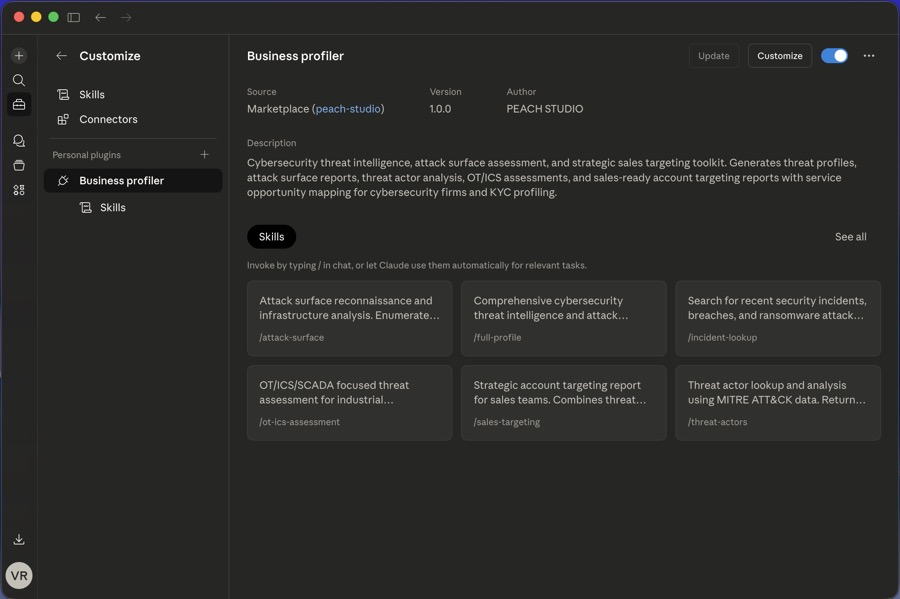Select the Skills filter pill
Screen dimensions: 900x599
pyautogui.click(x=271, y=236)
